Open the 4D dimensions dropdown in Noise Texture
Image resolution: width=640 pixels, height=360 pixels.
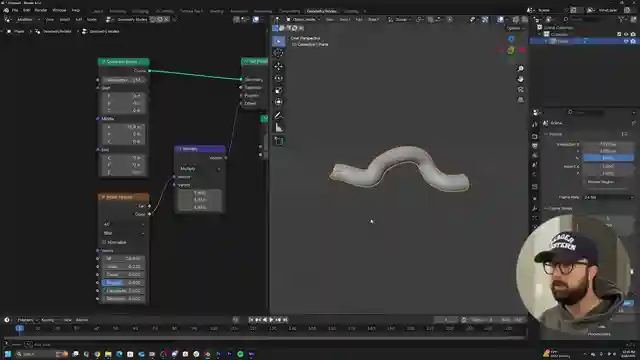124,224
